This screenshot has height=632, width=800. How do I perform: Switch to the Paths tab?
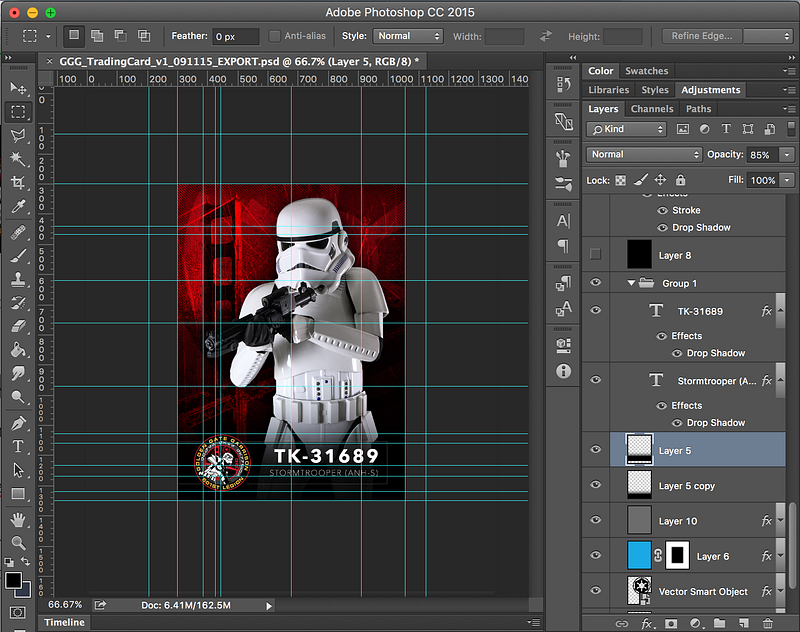[698, 109]
